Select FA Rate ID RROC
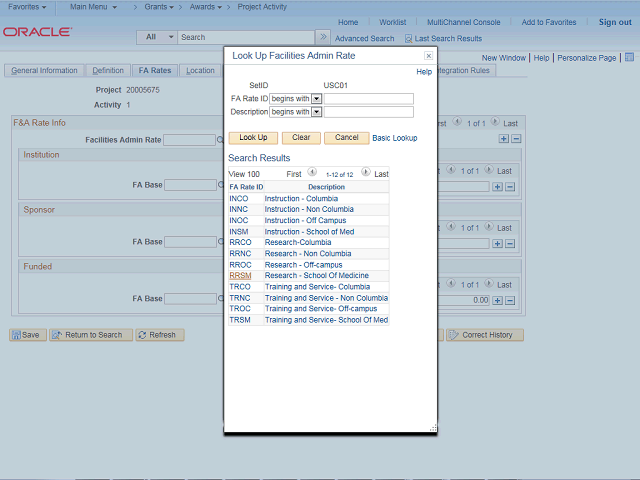Screen dimensions: 640x480 click(240, 265)
